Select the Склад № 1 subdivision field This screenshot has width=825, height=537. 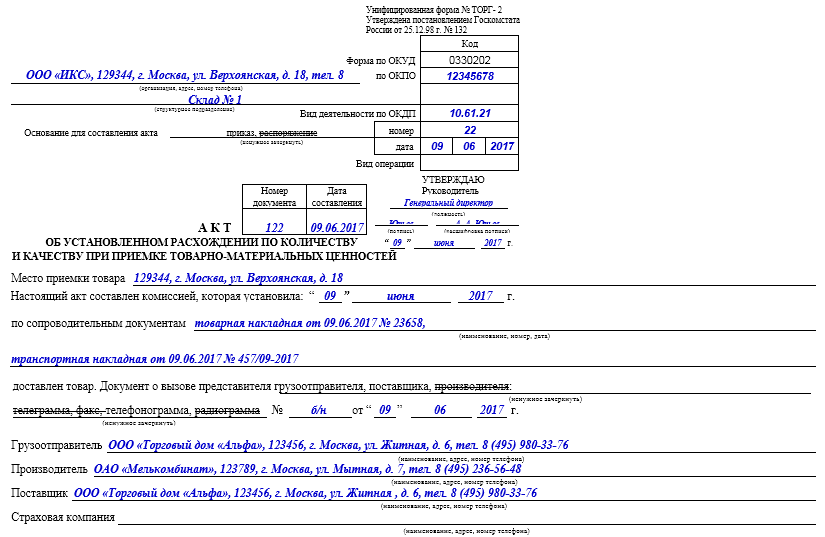[x=215, y=99]
